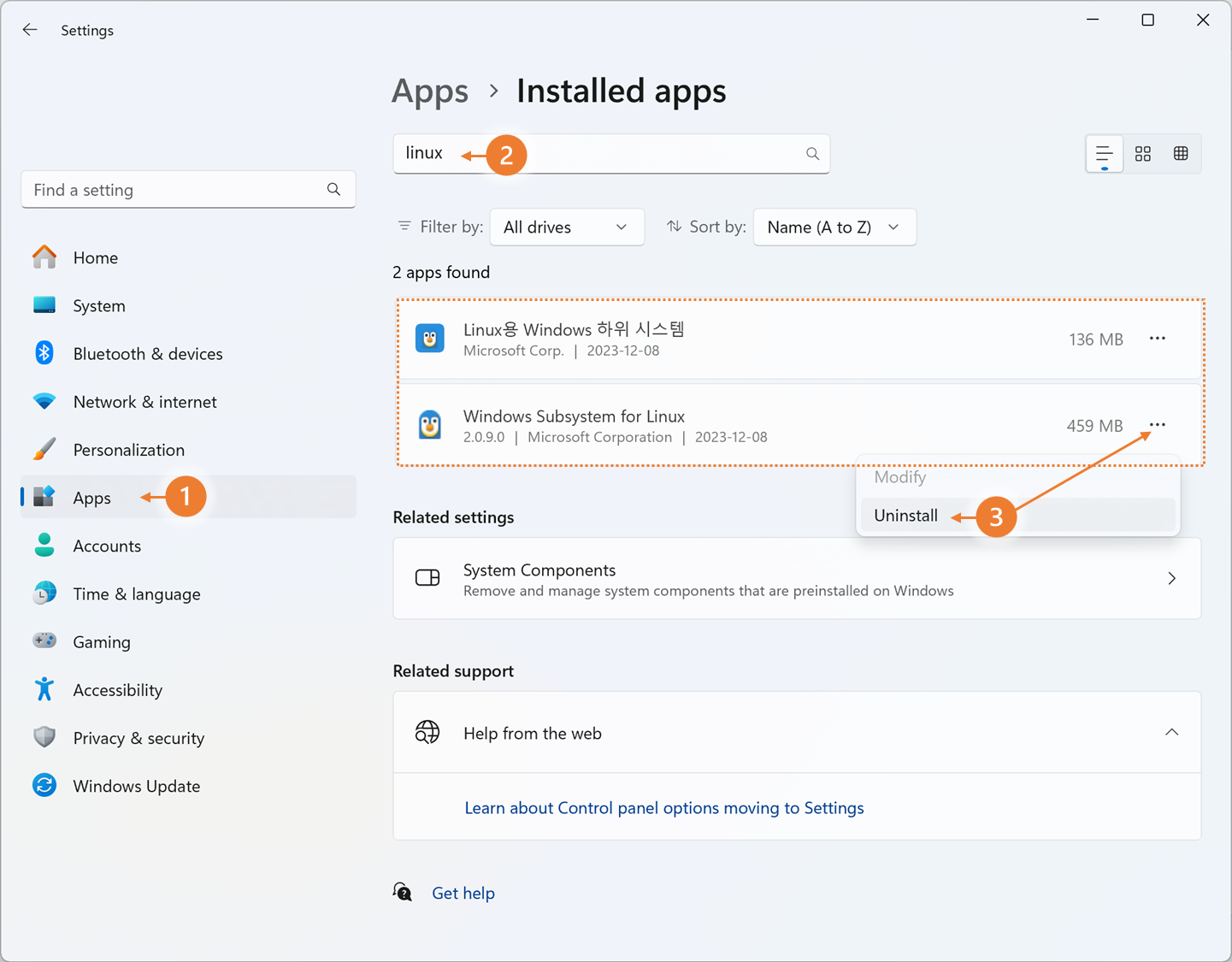Click the Bluetooth icon in the sidebar
Image resolution: width=1232 pixels, height=962 pixels.
pos(44,353)
